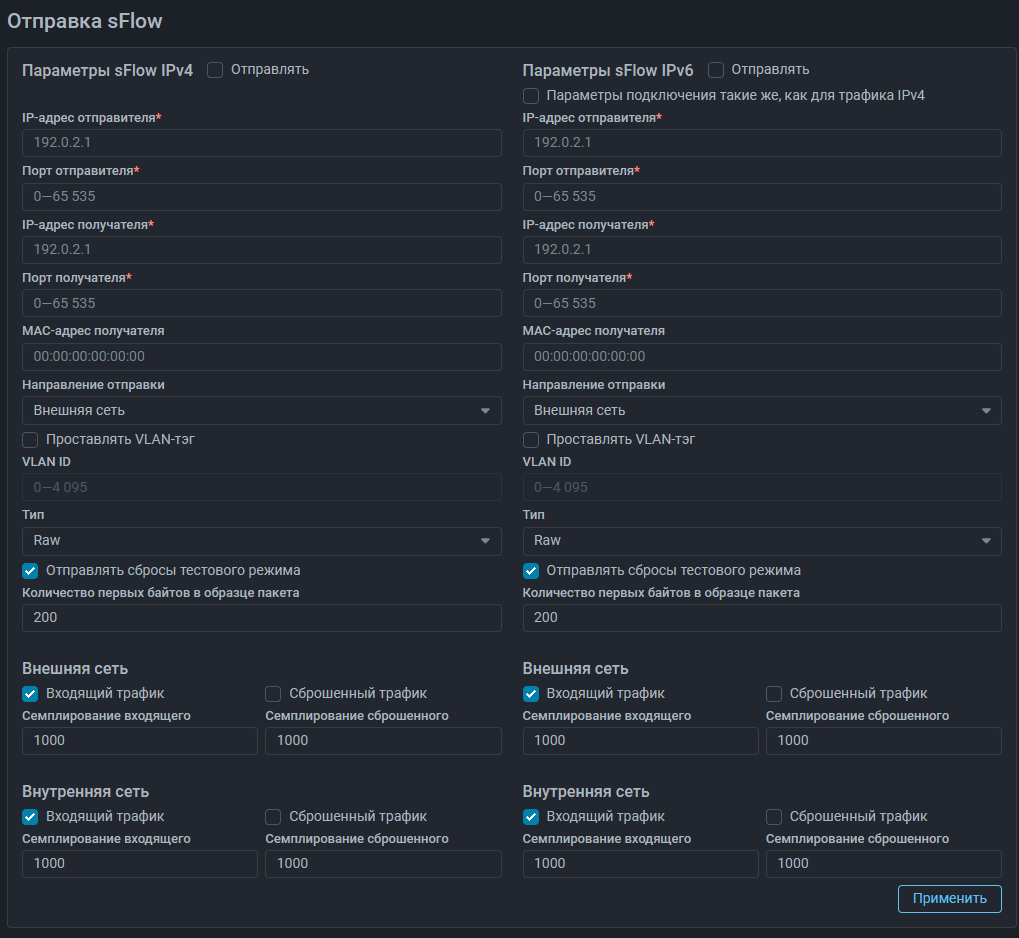The width and height of the screenshot is (1019, 938).
Task: Enable IPv4 external network 'Сброшенный трафик' checkbox
Action: point(273,694)
